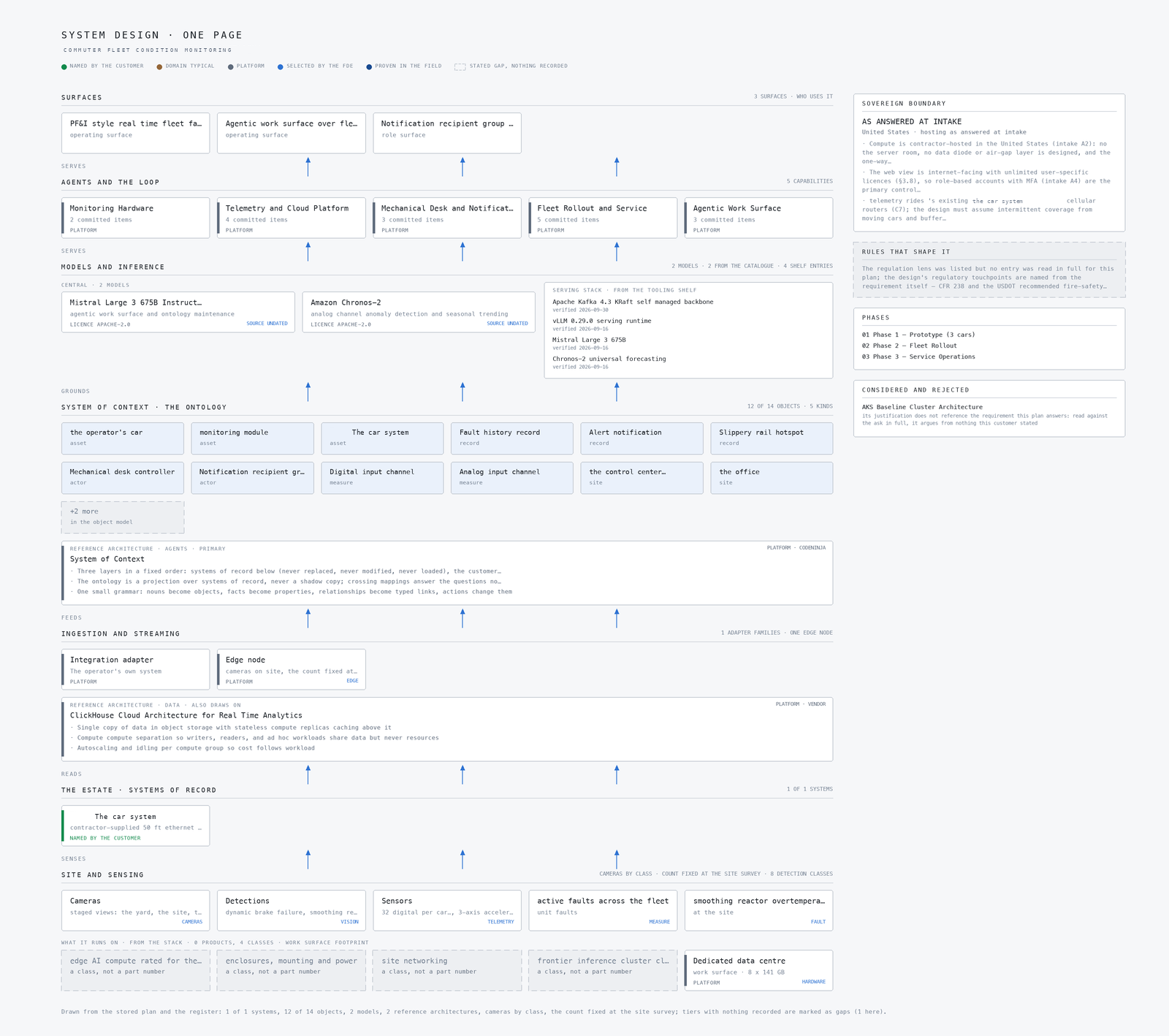This screenshot has width=1169, height=1036.
Task: Click the frontier inference cluster gap tile
Action: click(x=603, y=970)
